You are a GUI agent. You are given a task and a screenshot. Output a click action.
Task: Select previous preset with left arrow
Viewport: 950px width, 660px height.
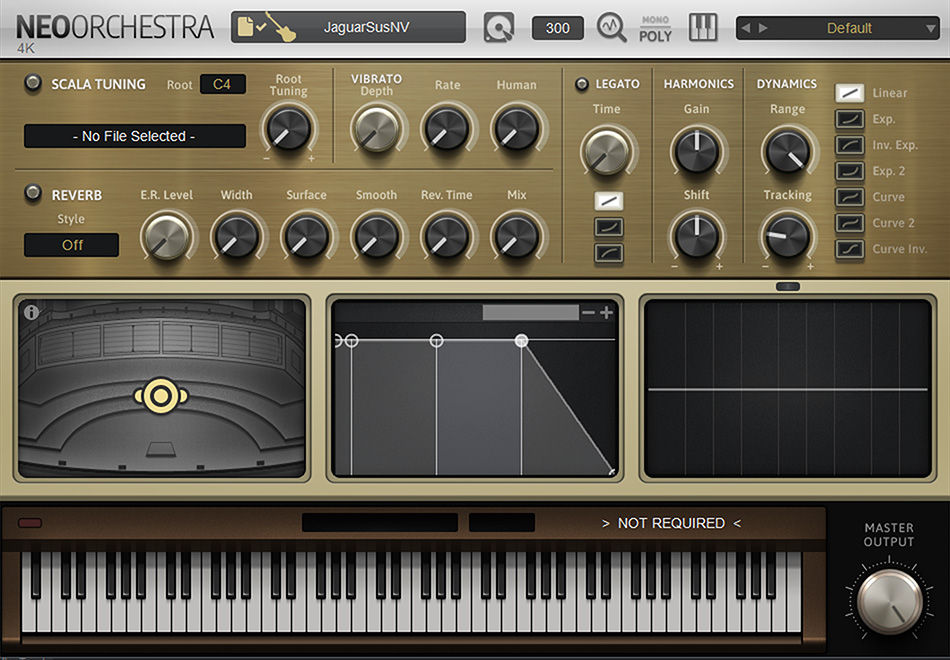746,28
